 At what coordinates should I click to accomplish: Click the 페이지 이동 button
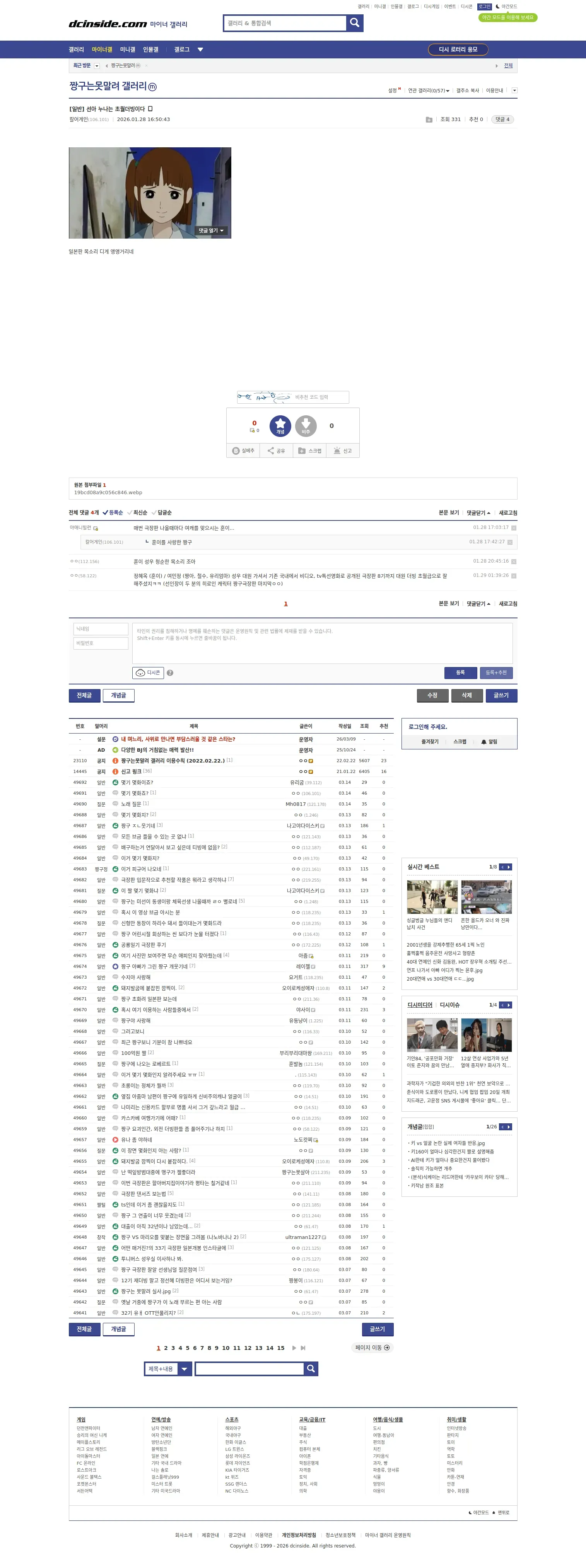pos(372,1348)
